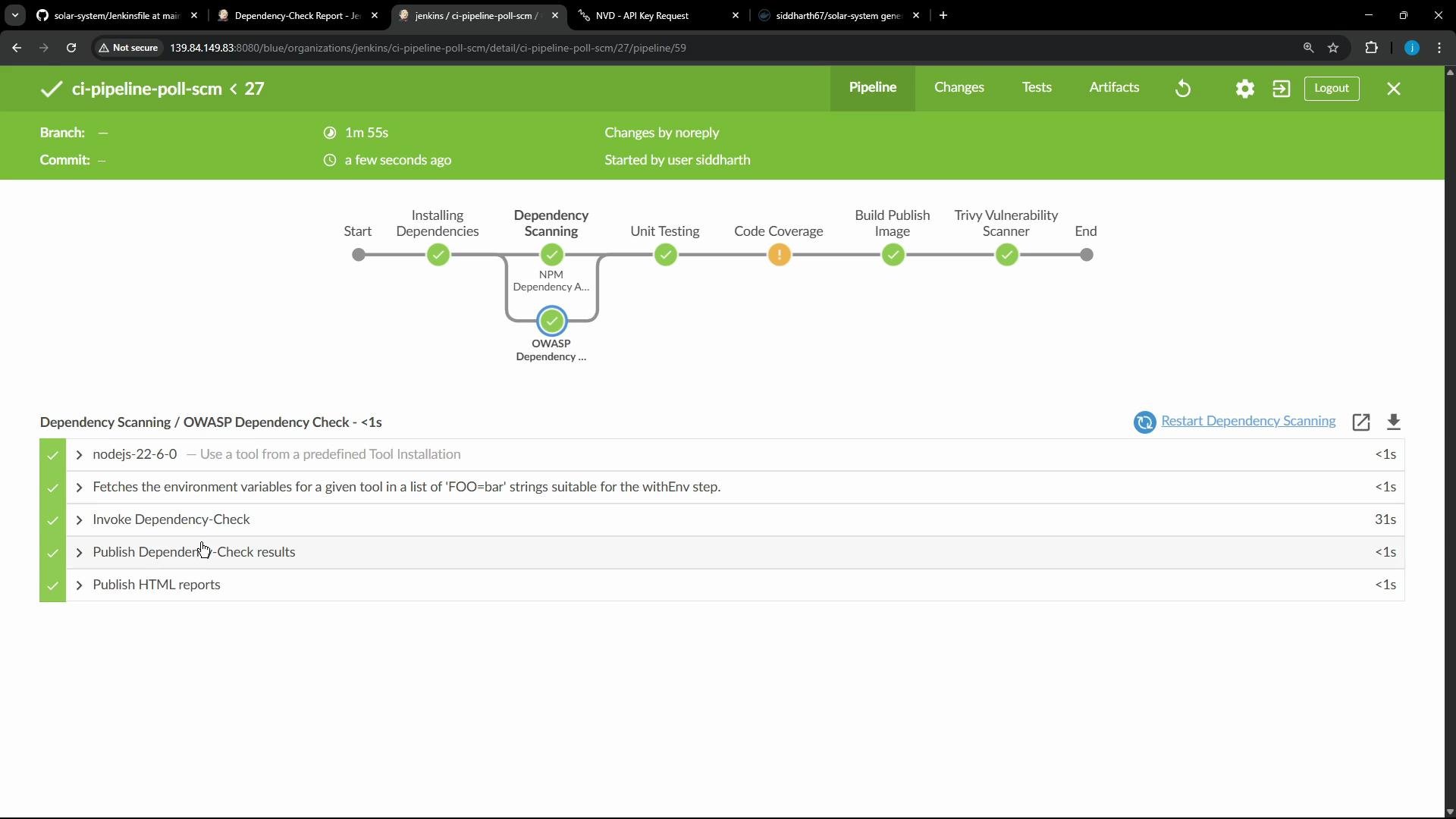Open browser zoom magnifier icon
1456x819 pixels.
tap(1308, 48)
